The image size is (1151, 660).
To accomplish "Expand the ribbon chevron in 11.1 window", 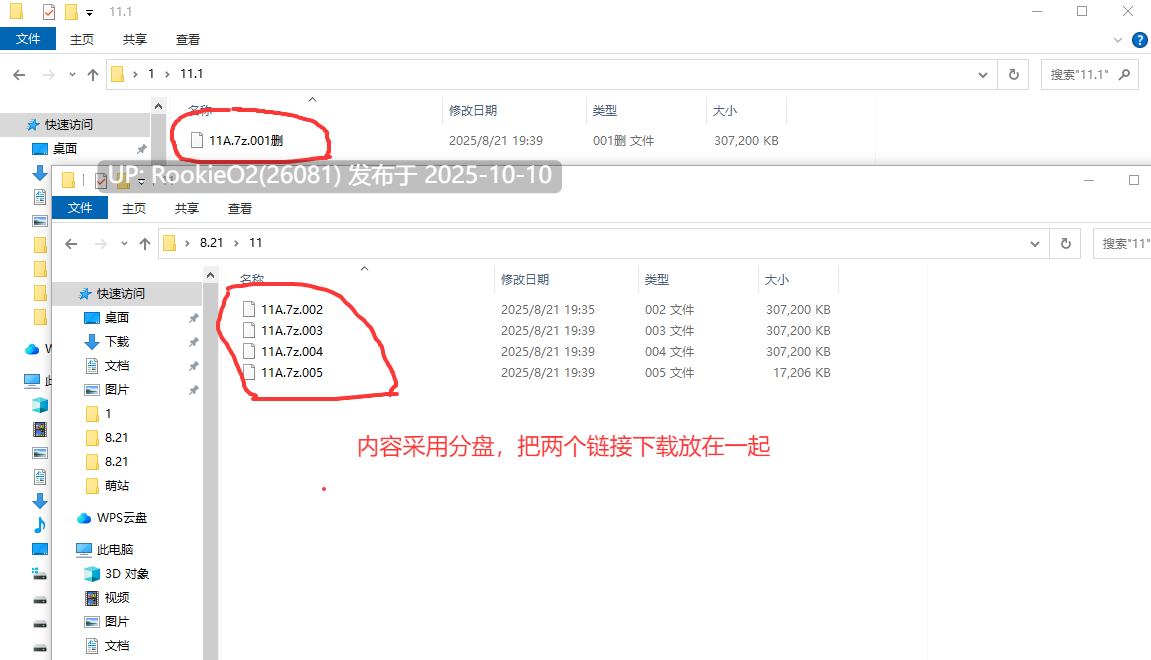I will [x=1118, y=40].
